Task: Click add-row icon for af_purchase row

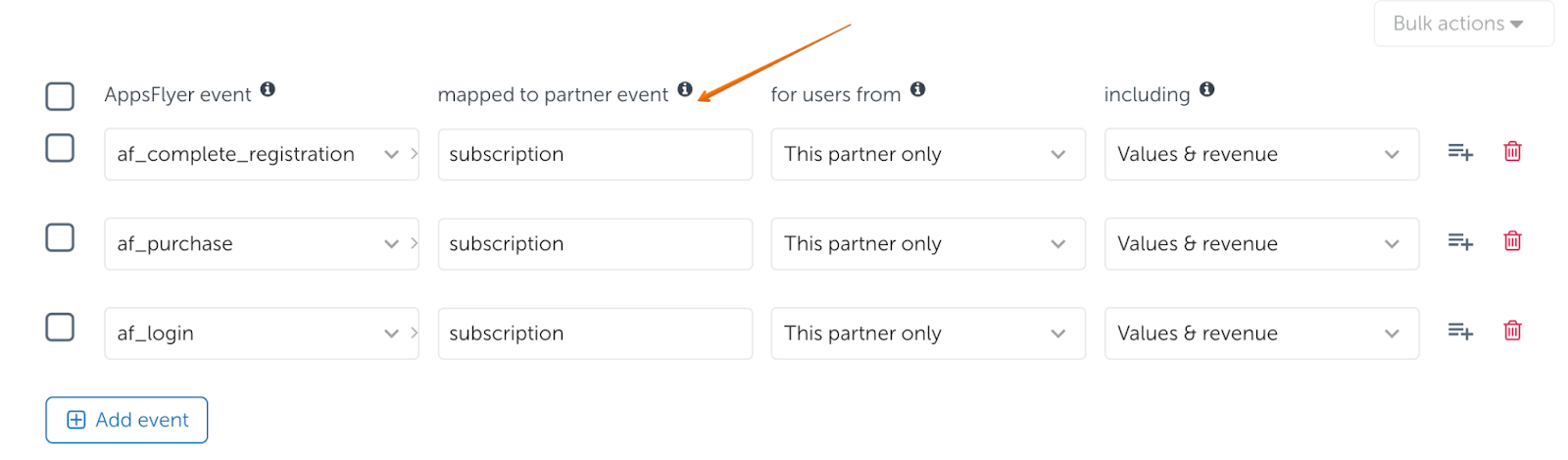Action: [x=1460, y=241]
